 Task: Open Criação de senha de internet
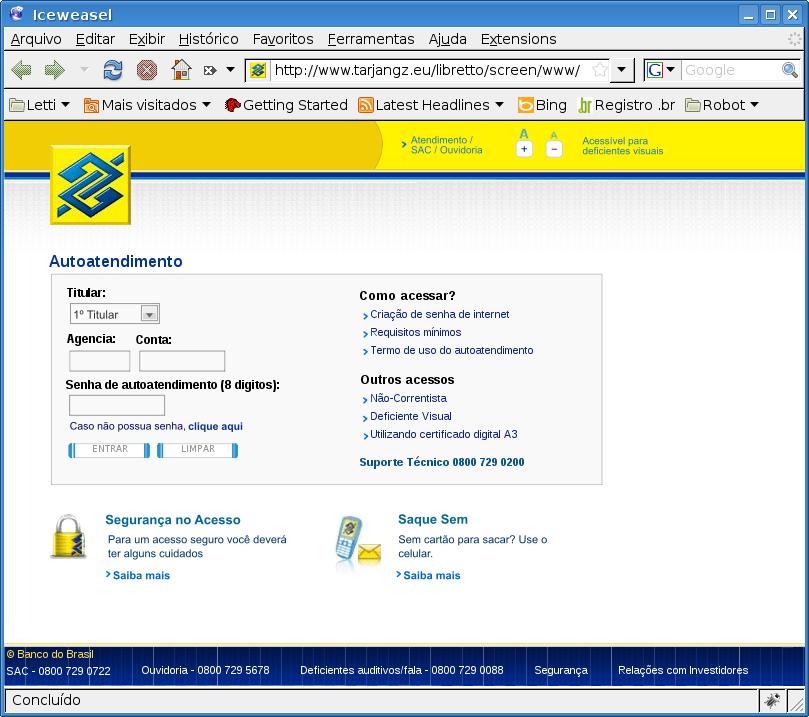pyautogui.click(x=440, y=314)
